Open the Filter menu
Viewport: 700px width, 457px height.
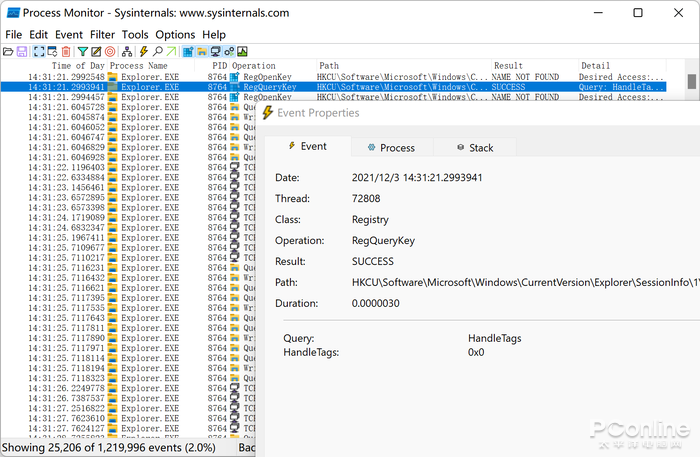tap(102, 34)
